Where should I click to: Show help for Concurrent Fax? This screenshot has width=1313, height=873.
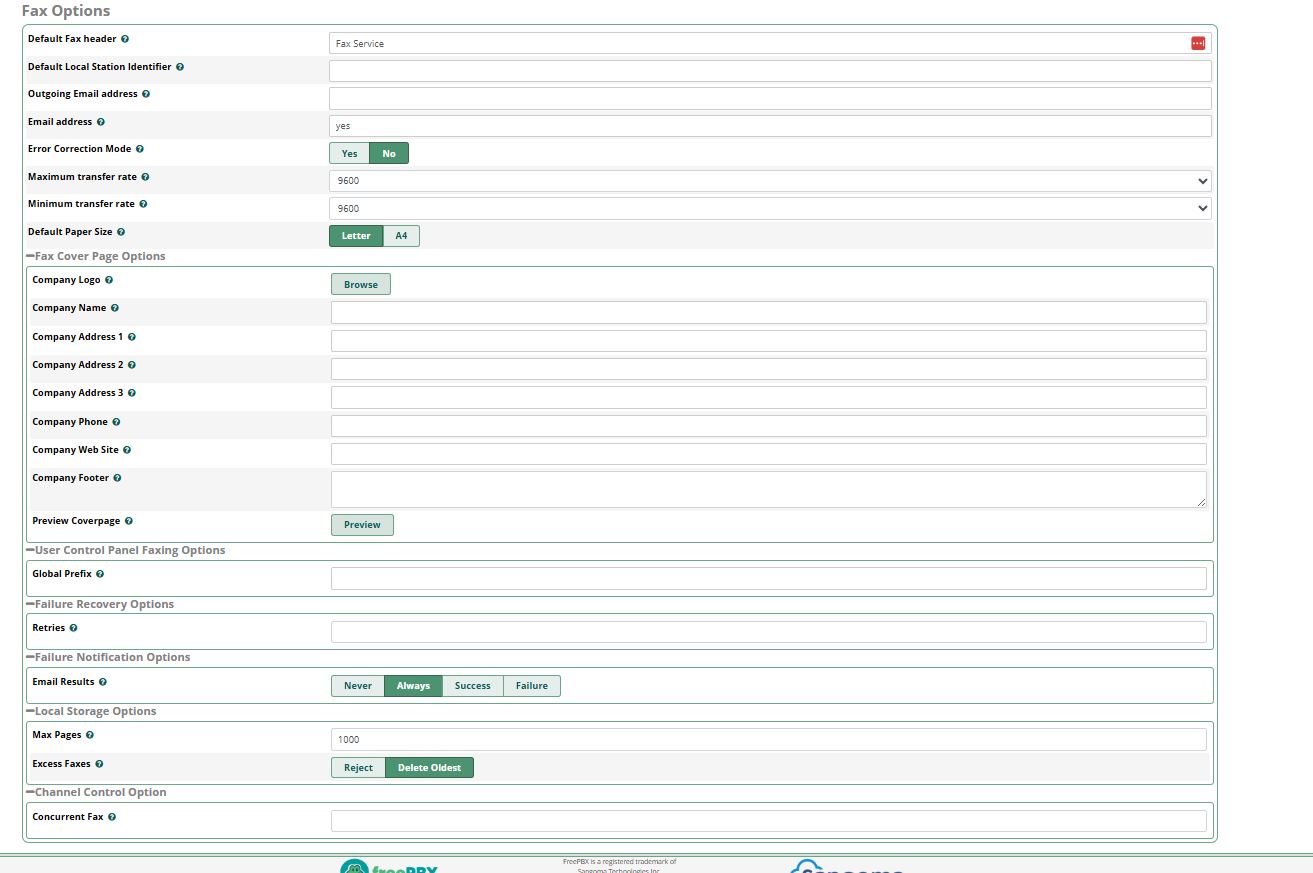112,817
